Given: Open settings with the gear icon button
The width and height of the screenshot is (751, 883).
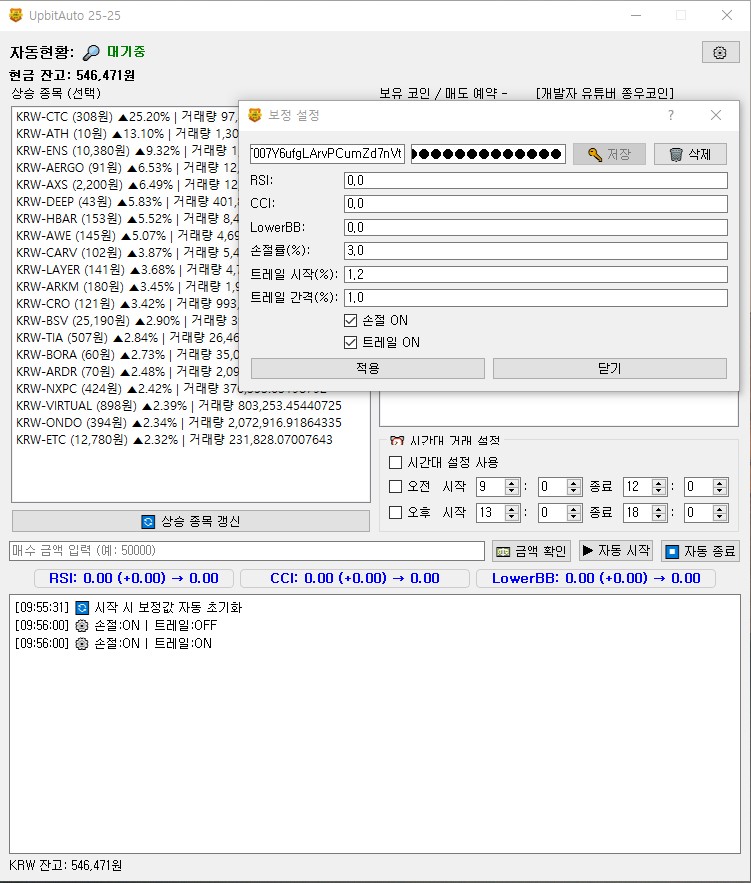Looking at the screenshot, I should pos(719,53).
